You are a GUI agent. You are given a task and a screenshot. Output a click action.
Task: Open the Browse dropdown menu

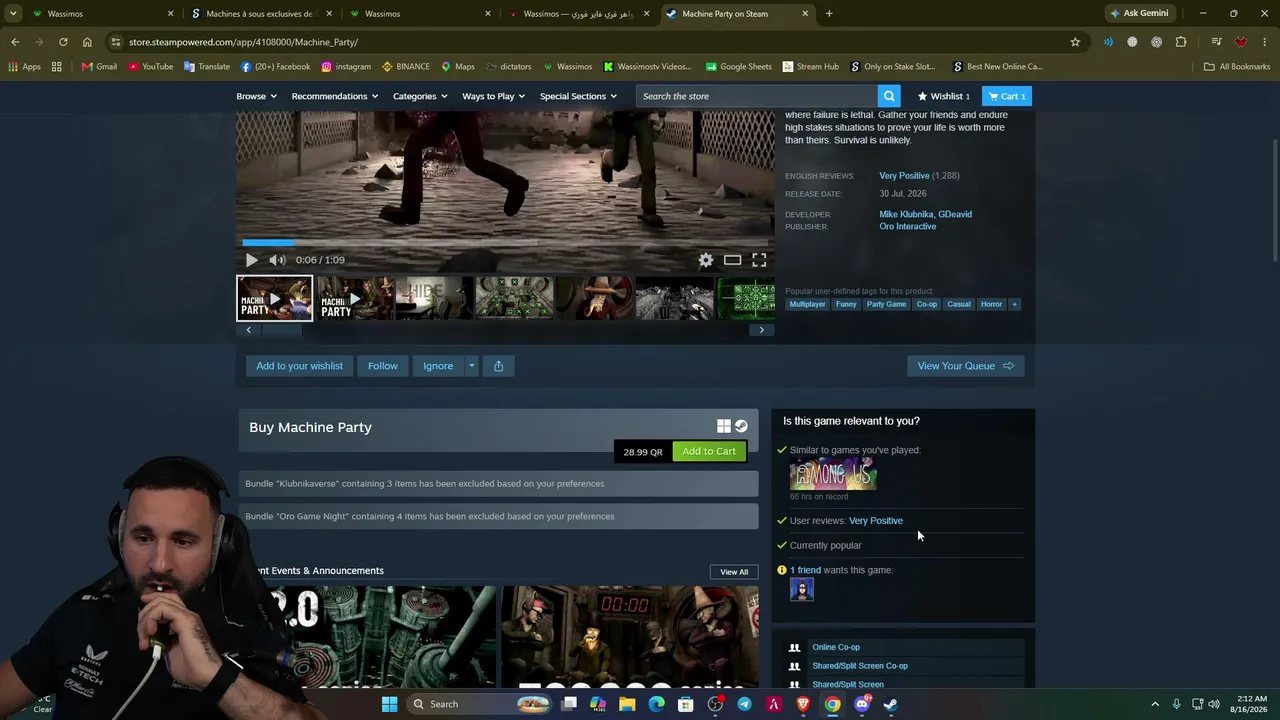coord(256,96)
